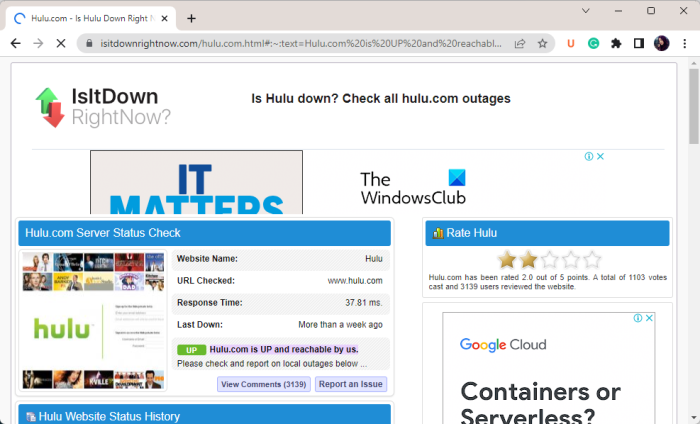Select 'More than a week ago' text
This screenshot has height=424, width=700.
(x=340, y=324)
